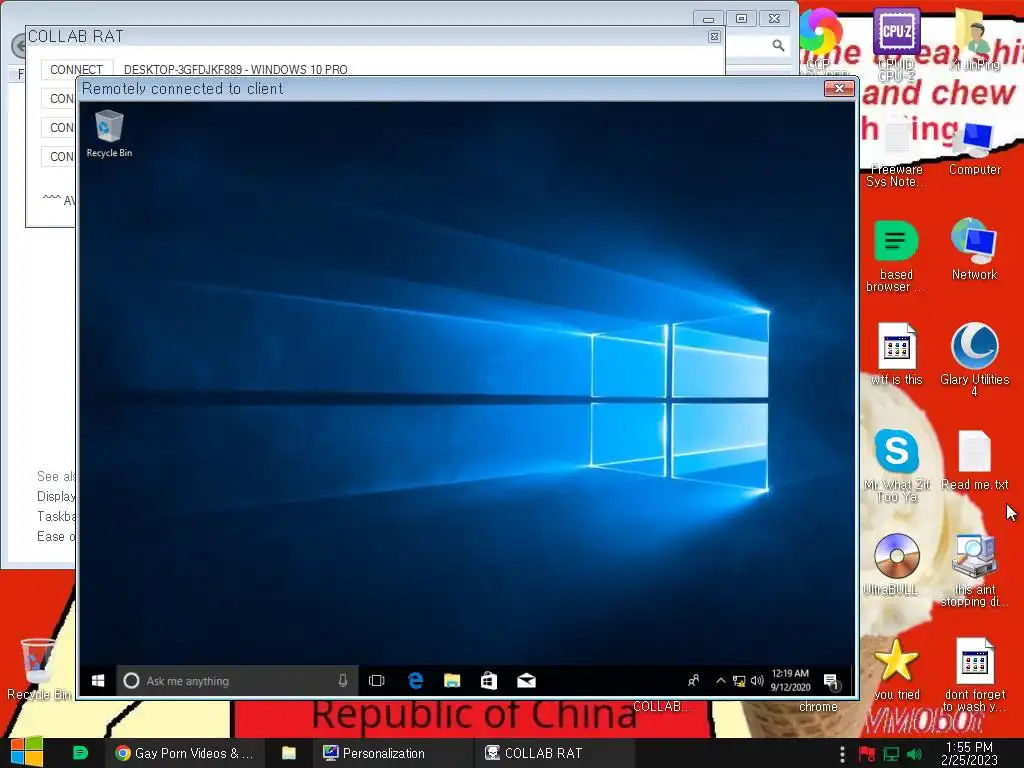Viewport: 1024px width, 768px height.
Task: Open the remote client's Start menu
Action: [x=98, y=681]
